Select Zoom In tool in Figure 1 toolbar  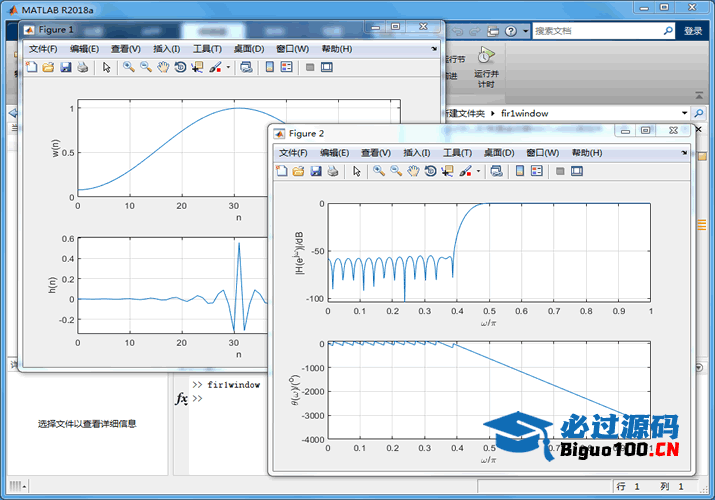tap(129, 67)
